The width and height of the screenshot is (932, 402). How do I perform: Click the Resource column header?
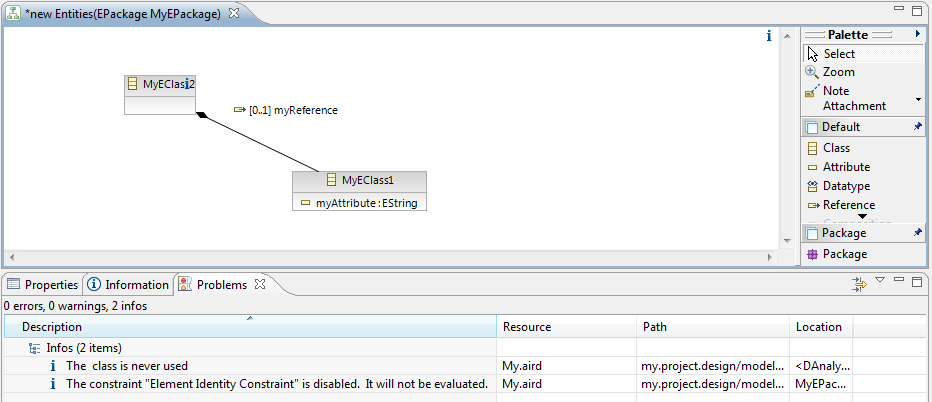click(x=526, y=327)
